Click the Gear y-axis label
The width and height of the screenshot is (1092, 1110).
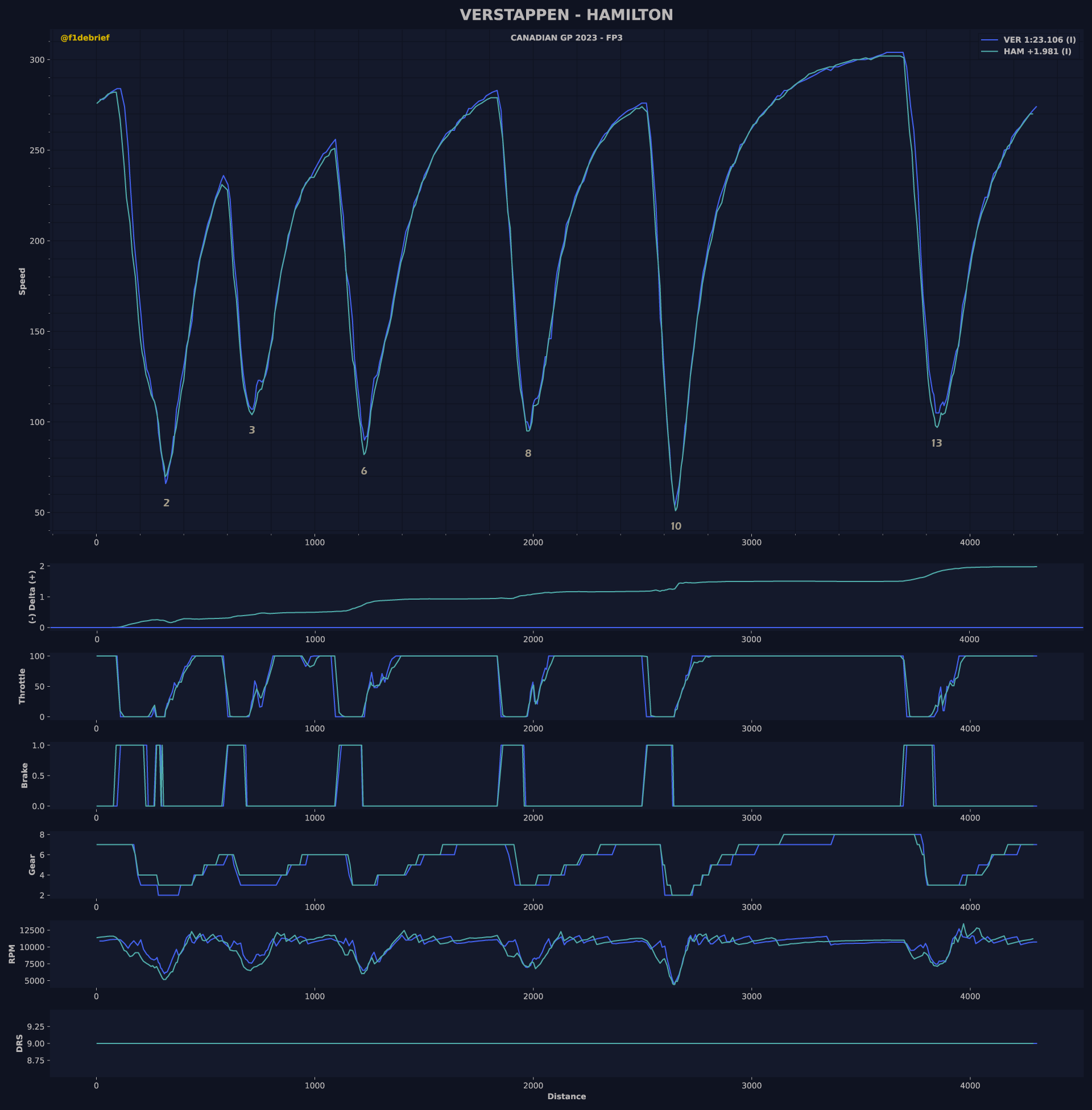tap(32, 864)
